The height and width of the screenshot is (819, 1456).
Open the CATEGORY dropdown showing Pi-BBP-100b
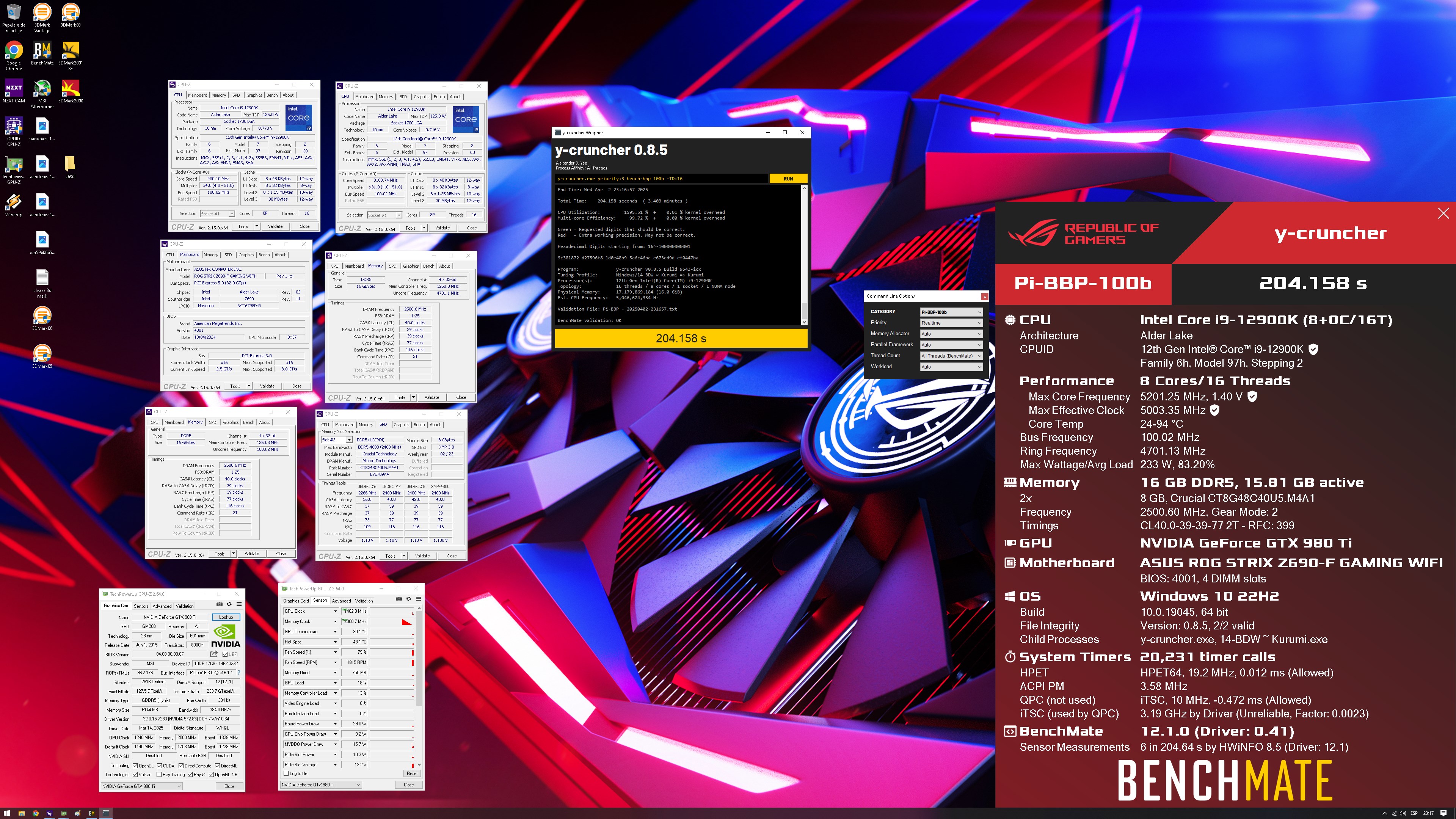click(x=951, y=312)
